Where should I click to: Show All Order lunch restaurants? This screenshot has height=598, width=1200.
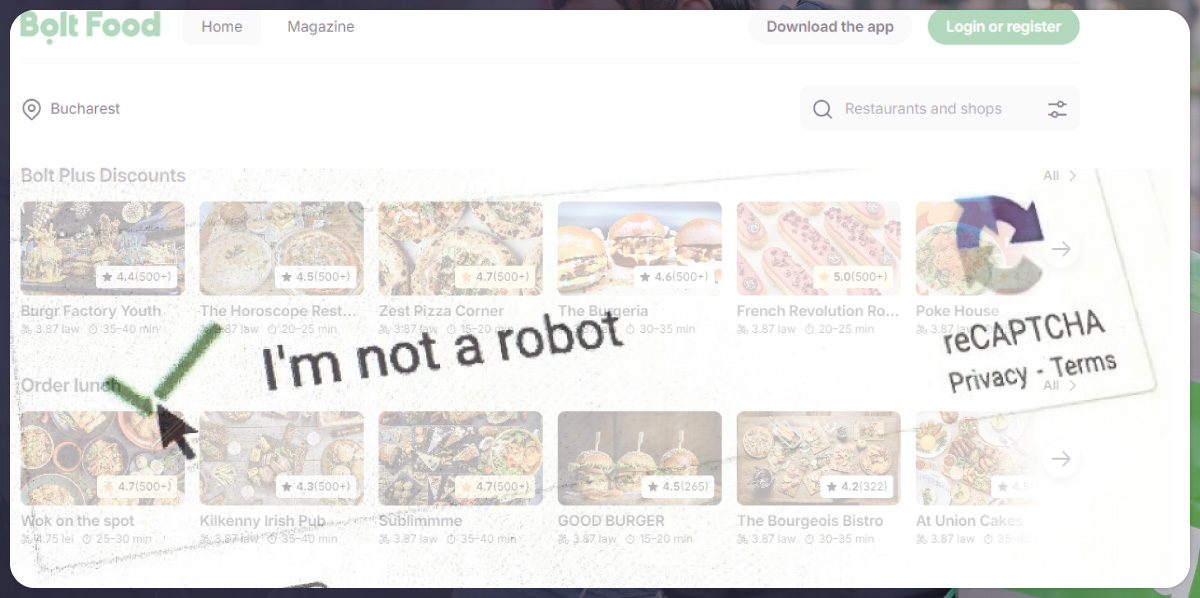pyautogui.click(x=1060, y=385)
